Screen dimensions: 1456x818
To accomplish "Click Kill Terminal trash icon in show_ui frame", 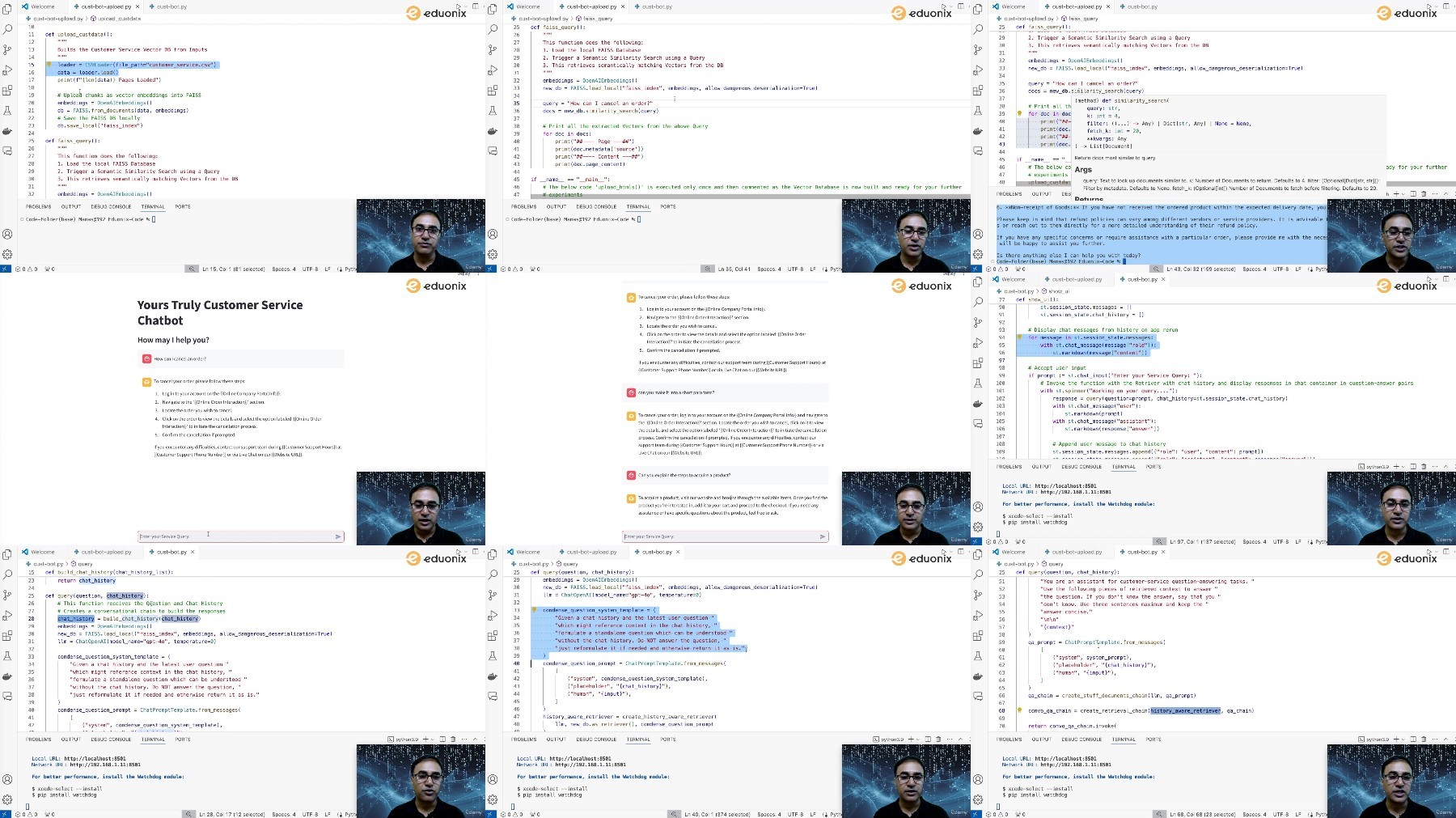I will [1424, 466].
